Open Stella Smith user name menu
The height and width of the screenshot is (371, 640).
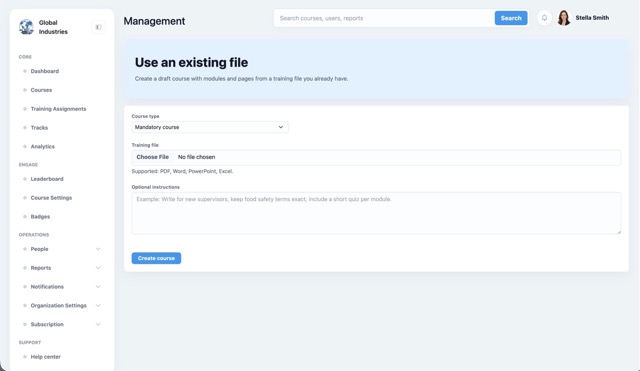(592, 18)
